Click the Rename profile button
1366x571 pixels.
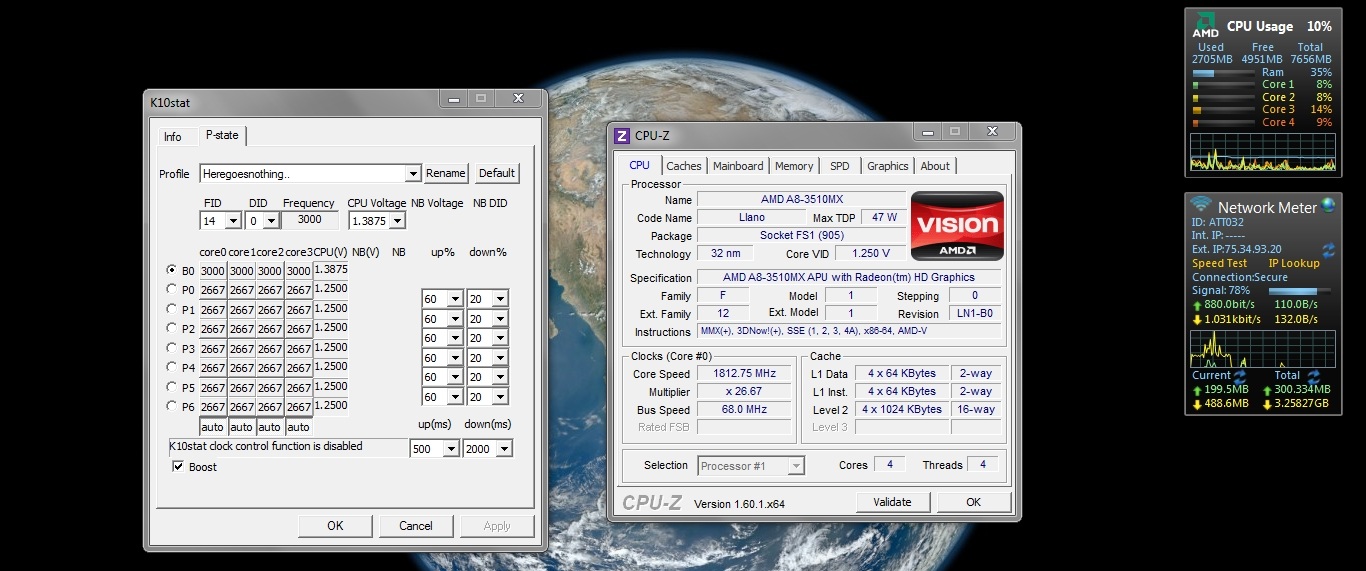(446, 173)
